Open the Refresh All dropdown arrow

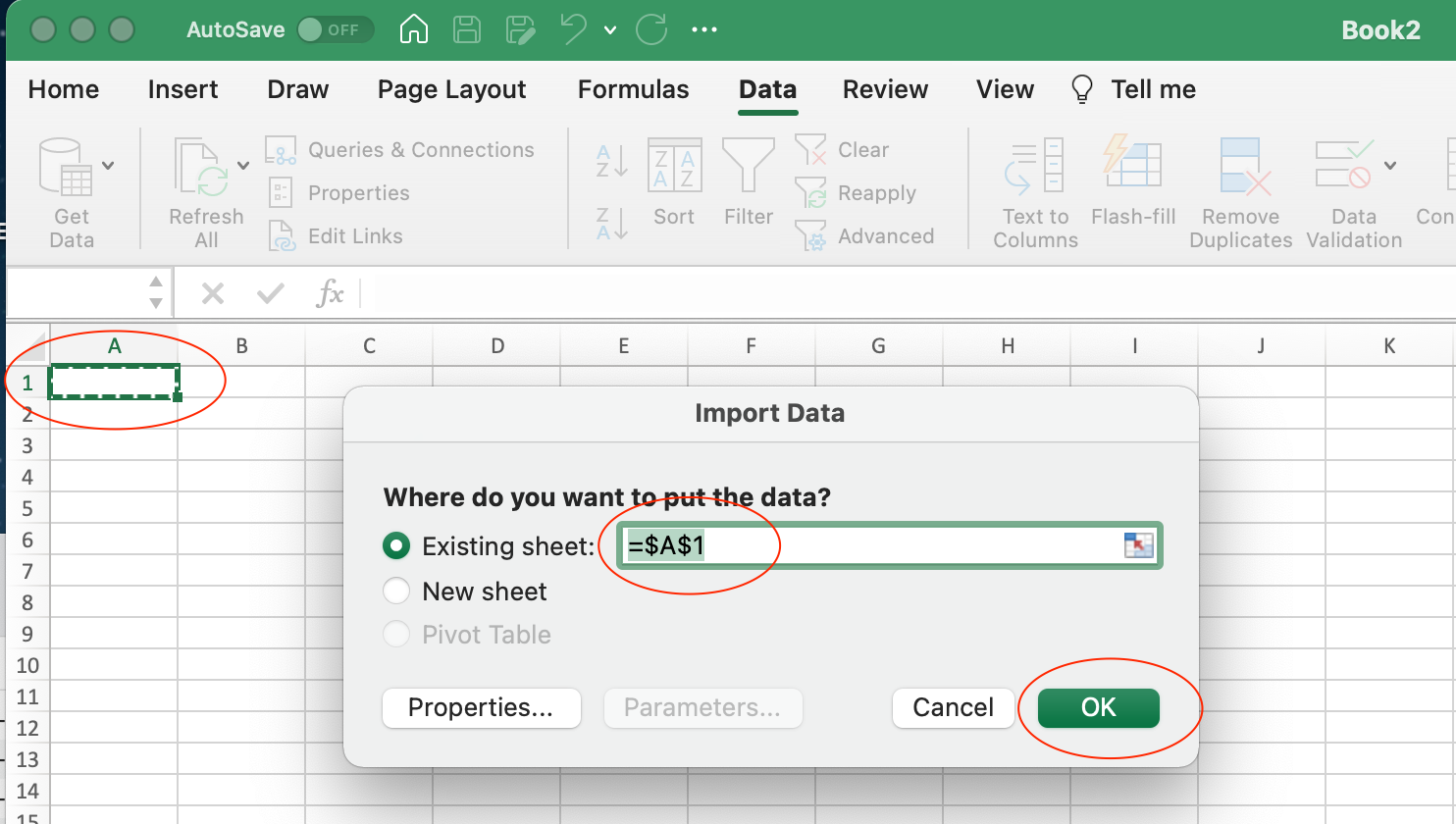[x=243, y=165]
